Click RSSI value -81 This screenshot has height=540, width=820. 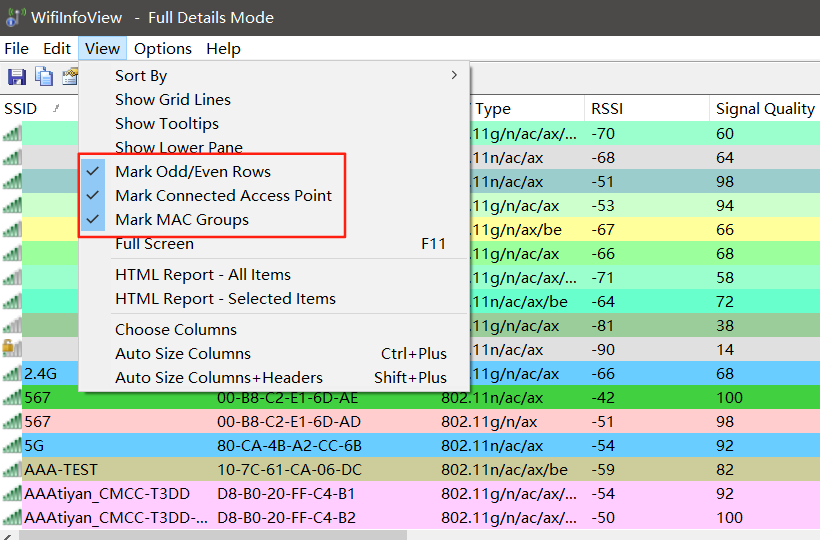(x=602, y=325)
